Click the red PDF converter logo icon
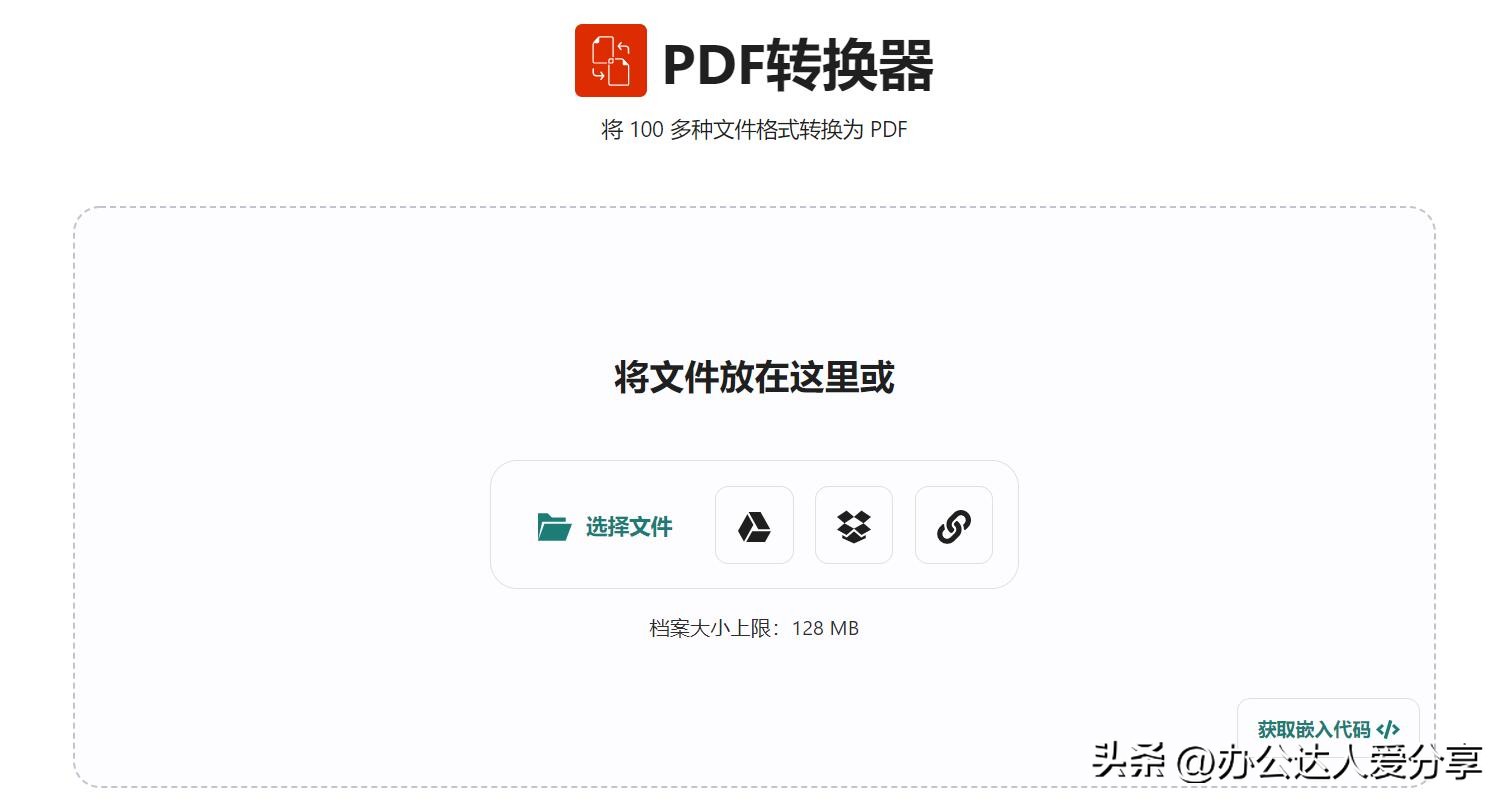Screen dimensions: 1507x804 point(610,61)
